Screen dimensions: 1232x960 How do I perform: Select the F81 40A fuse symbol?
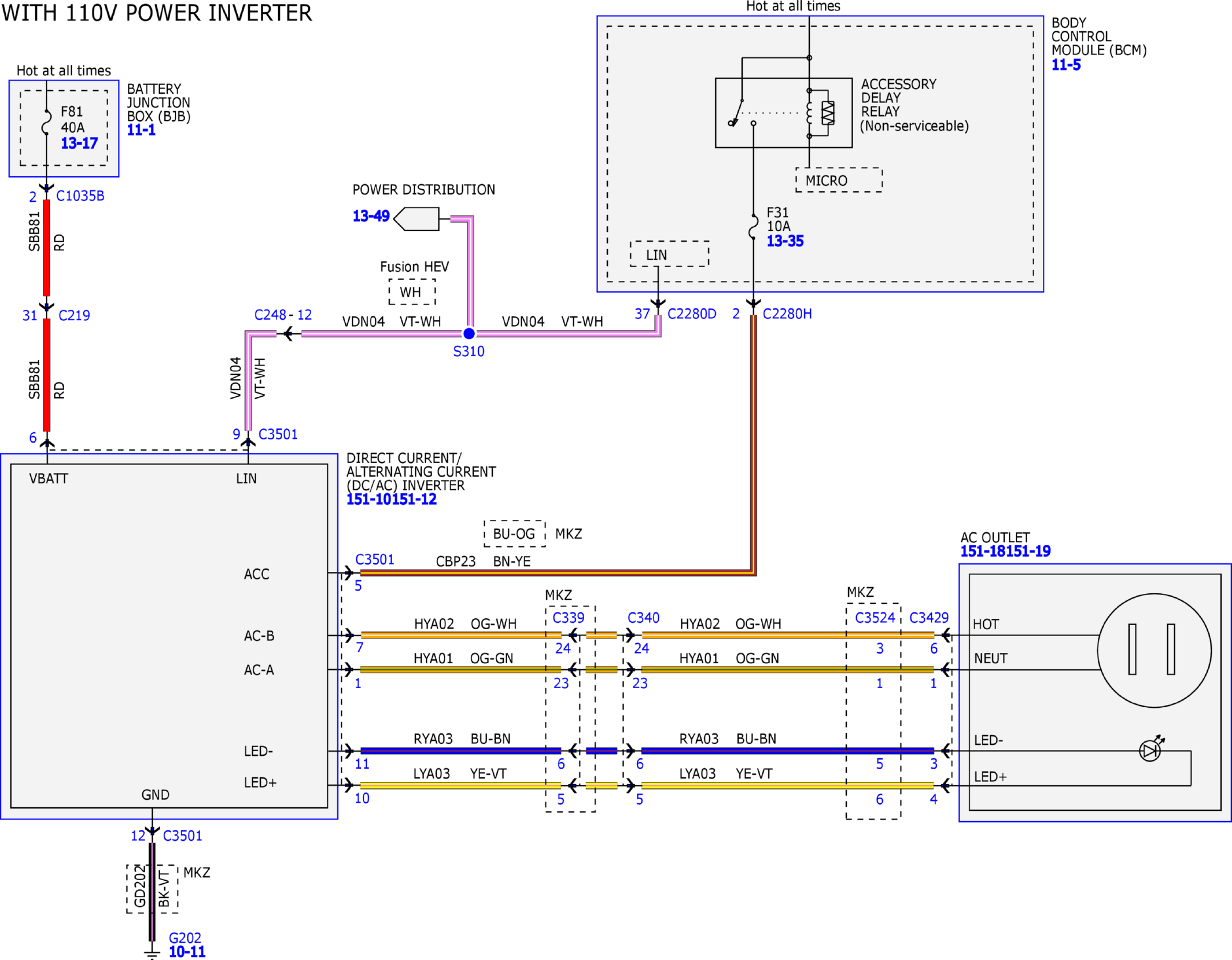[46, 122]
